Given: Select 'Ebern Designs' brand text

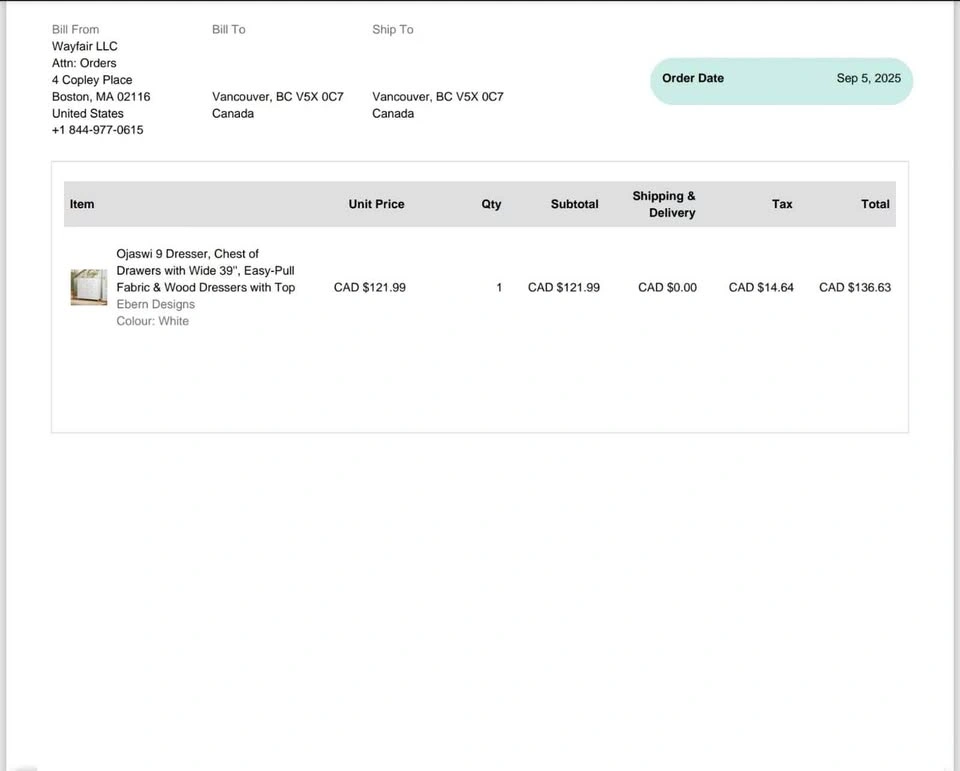Looking at the screenshot, I should point(156,304).
